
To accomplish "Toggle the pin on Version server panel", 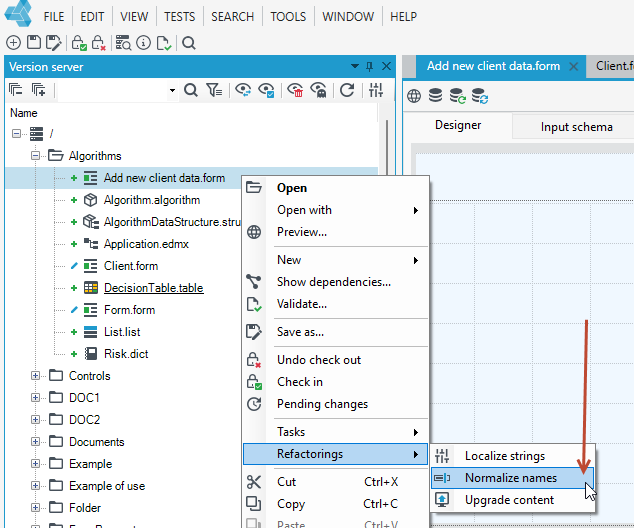I will point(369,66).
